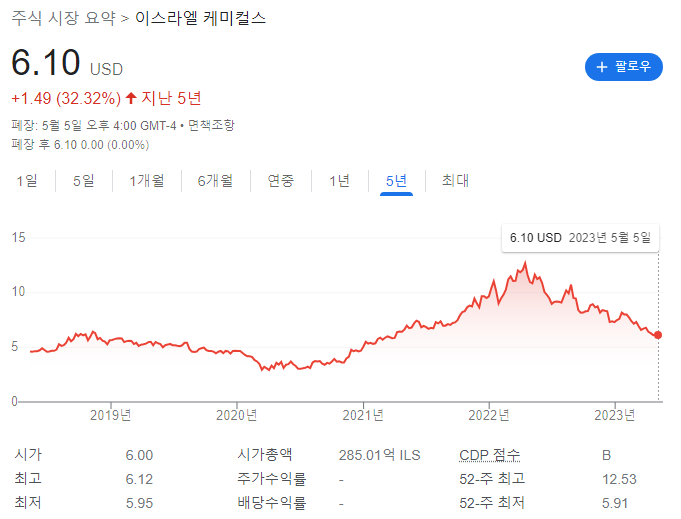The width and height of the screenshot is (681, 519).
Task: Select the 5년 chart range tab
Action: [x=396, y=181]
